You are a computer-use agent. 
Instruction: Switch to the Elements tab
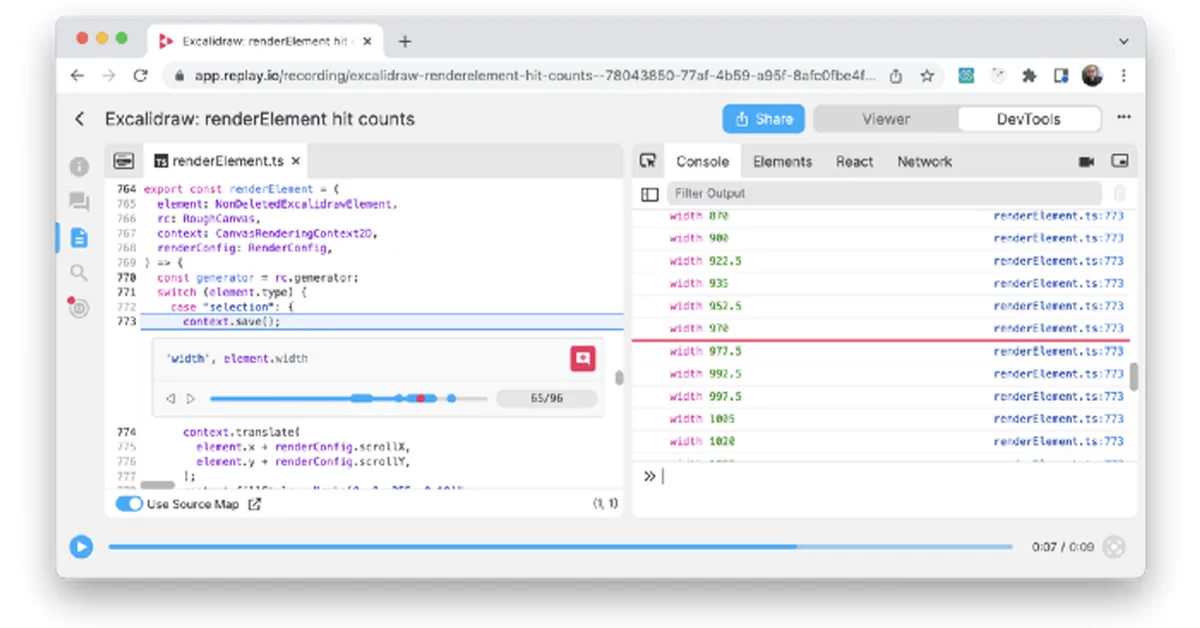[782, 160]
